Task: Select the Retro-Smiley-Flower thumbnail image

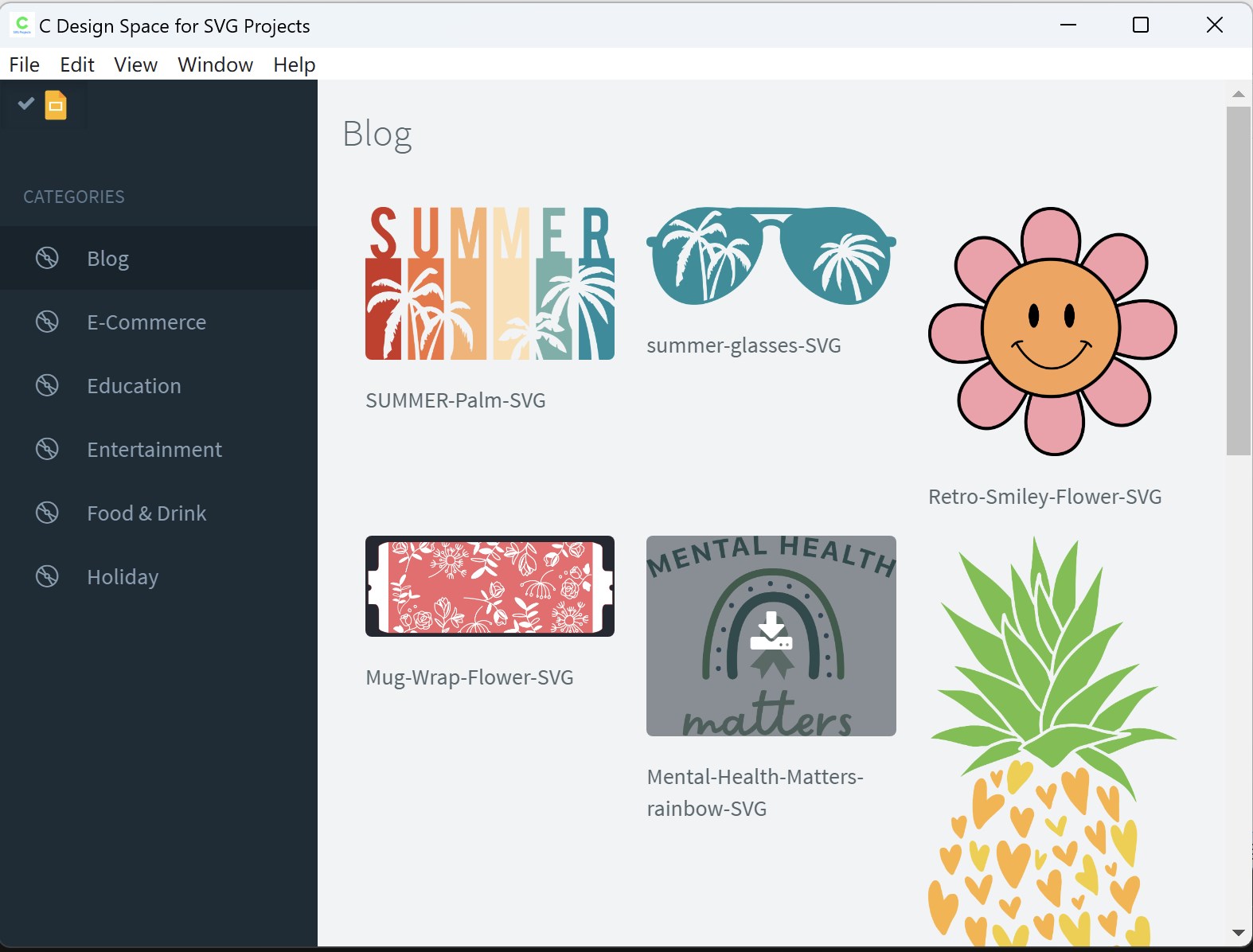Action: 1052,331
